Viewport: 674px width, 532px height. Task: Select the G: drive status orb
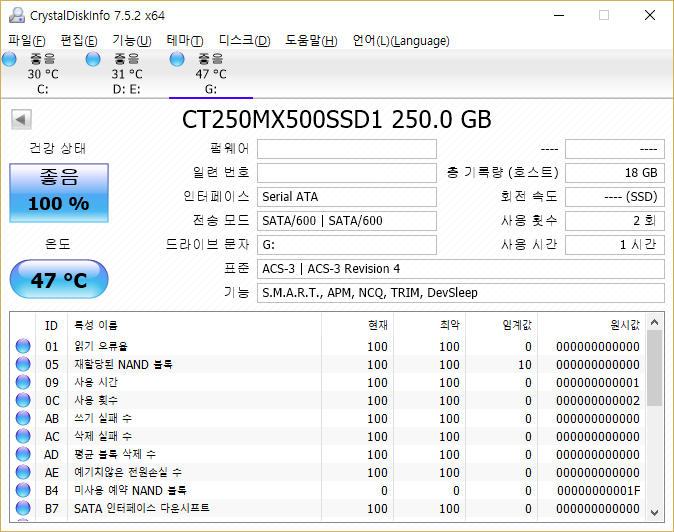pyautogui.click(x=177, y=59)
